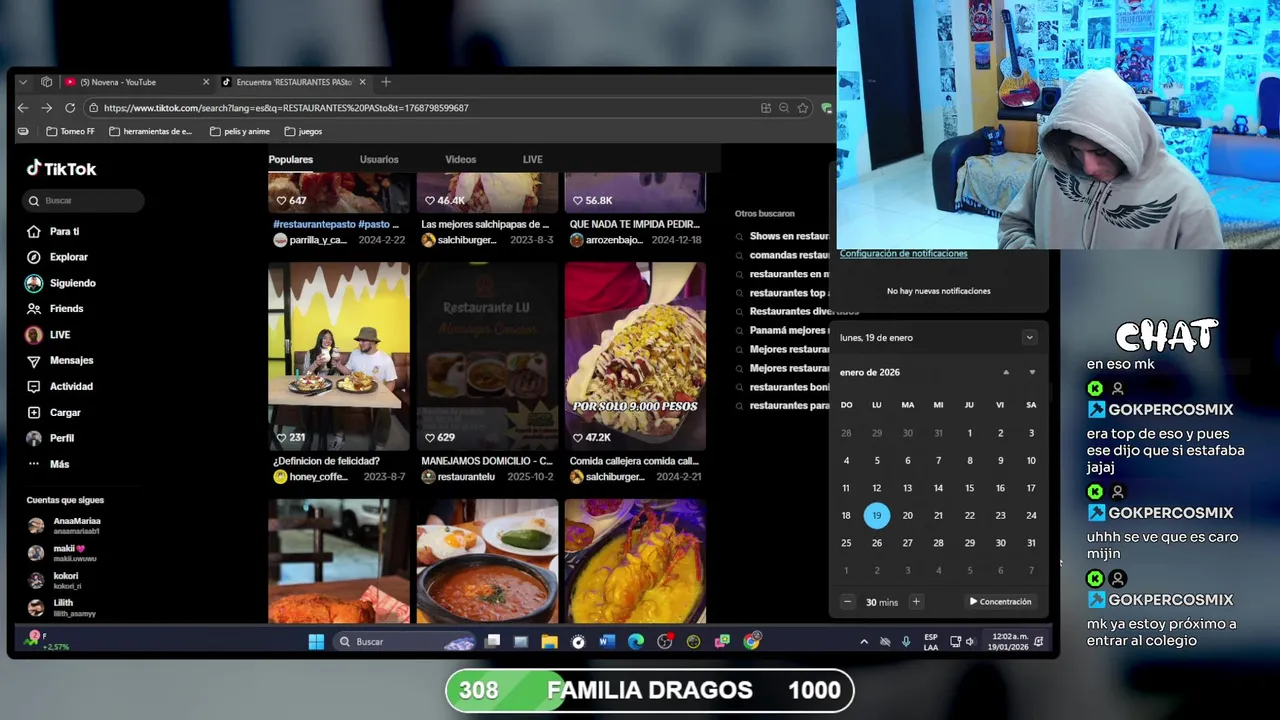The width and height of the screenshot is (1280, 720).
Task: Bookmark page with star icon
Action: [803, 108]
